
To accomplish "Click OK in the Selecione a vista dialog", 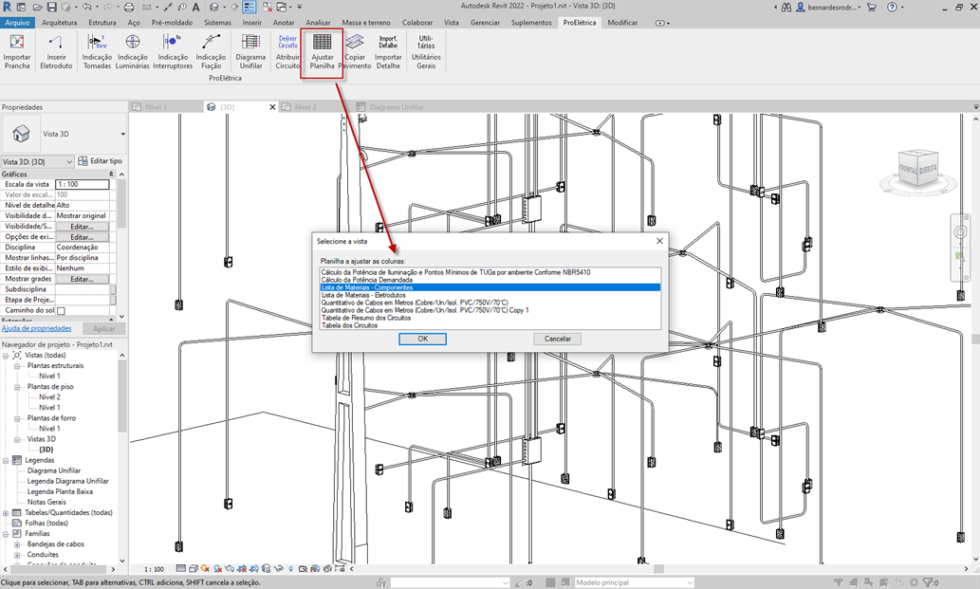I will click(x=421, y=338).
